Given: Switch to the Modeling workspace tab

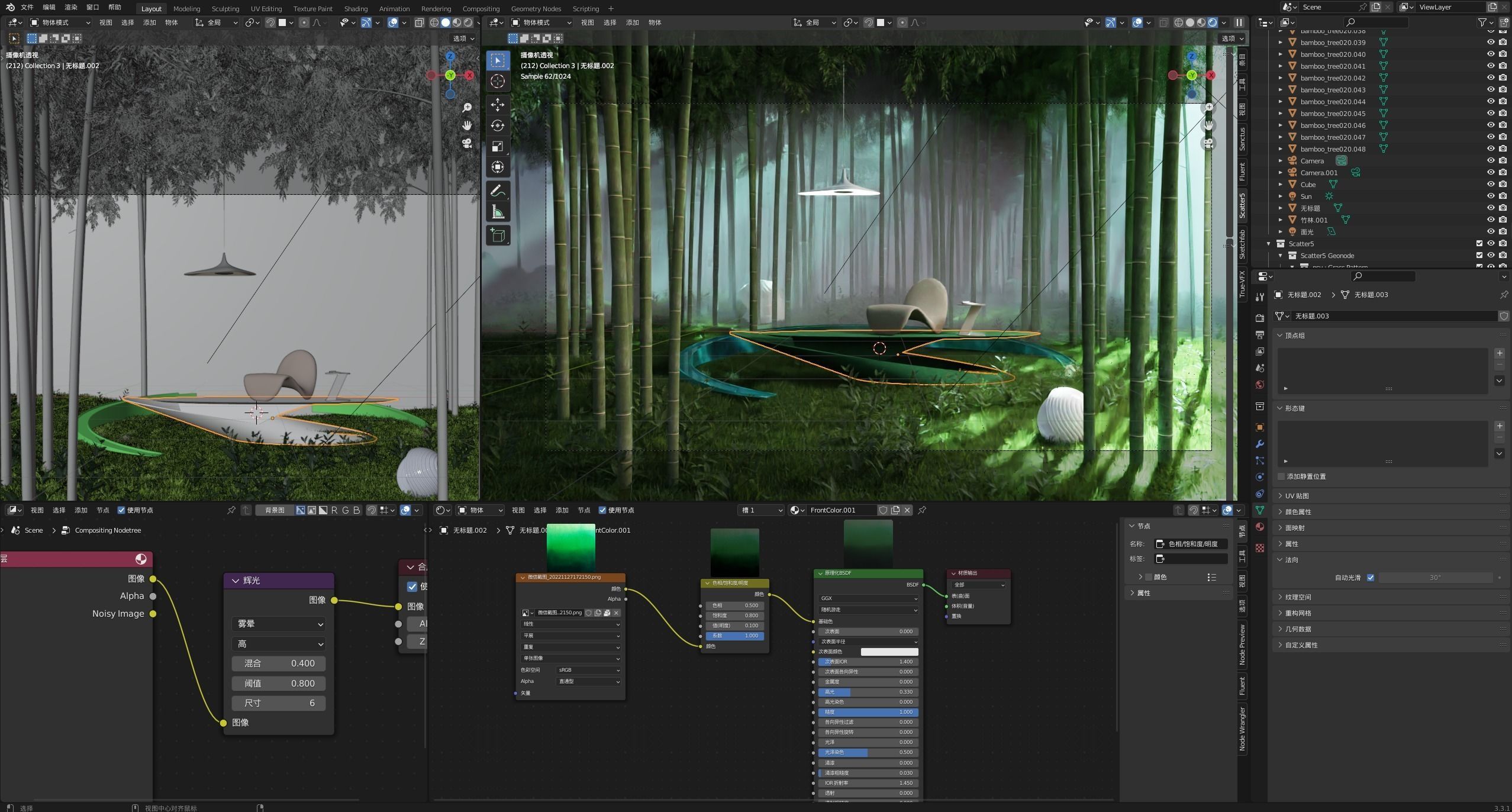Looking at the screenshot, I should point(186,8).
